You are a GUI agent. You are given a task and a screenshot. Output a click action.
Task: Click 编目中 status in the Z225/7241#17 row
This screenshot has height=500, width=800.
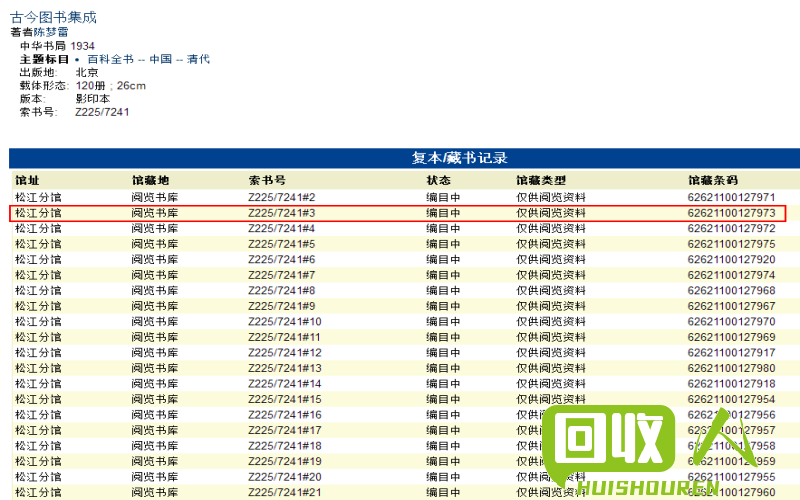[x=443, y=431]
